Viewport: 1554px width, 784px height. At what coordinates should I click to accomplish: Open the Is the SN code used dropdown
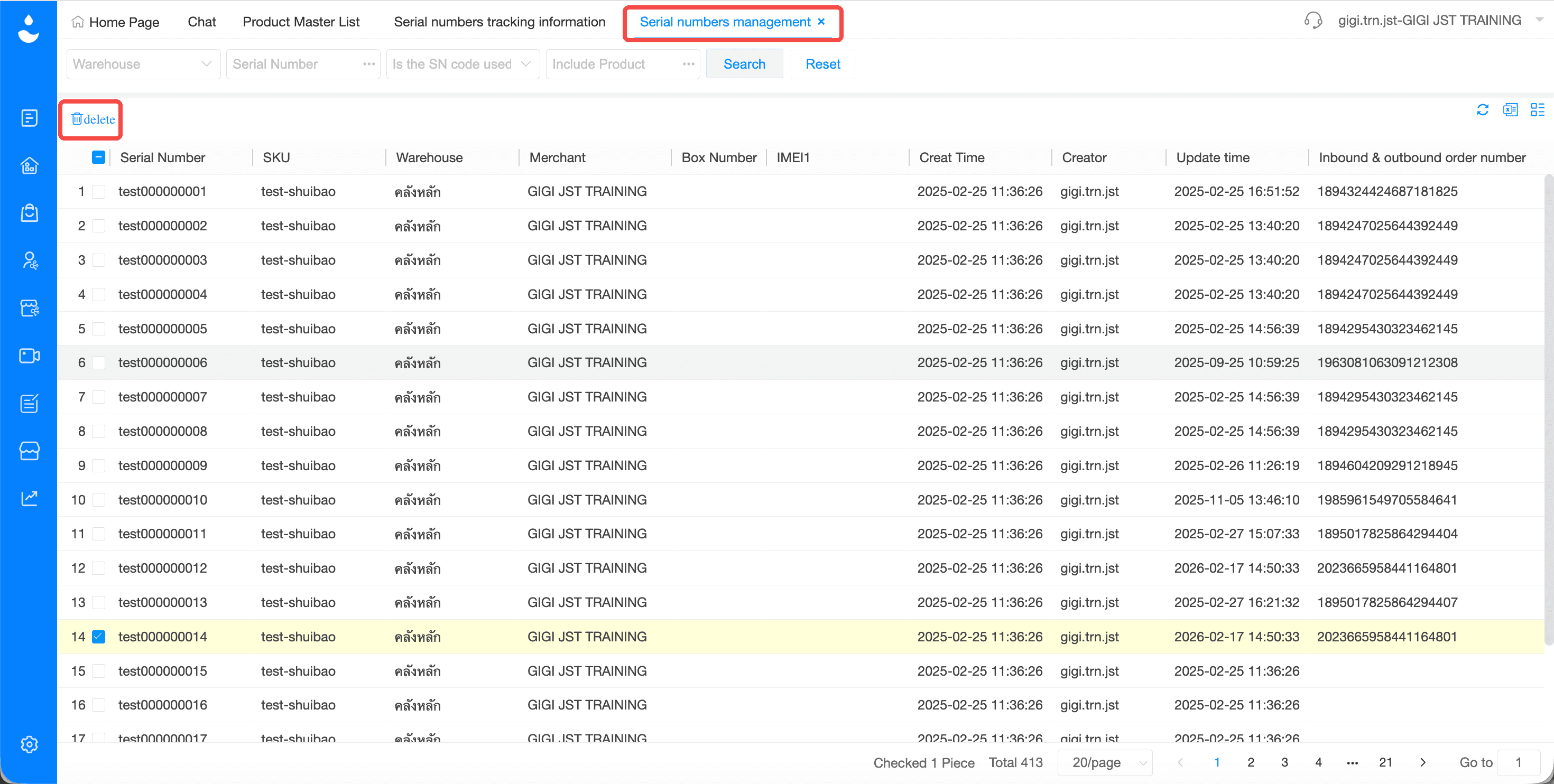[462, 64]
